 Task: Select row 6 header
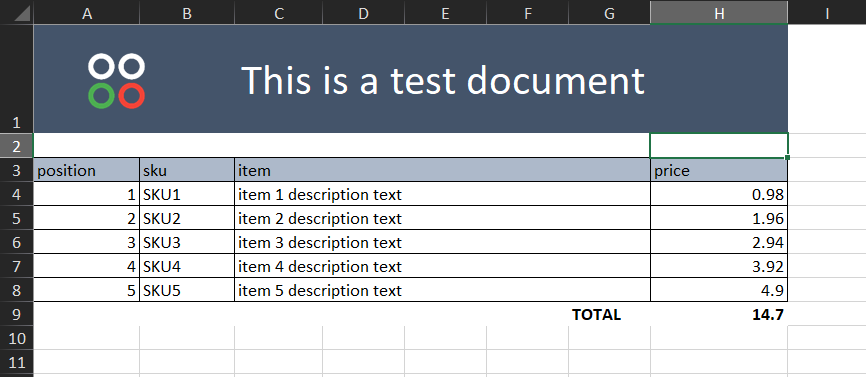coord(17,242)
